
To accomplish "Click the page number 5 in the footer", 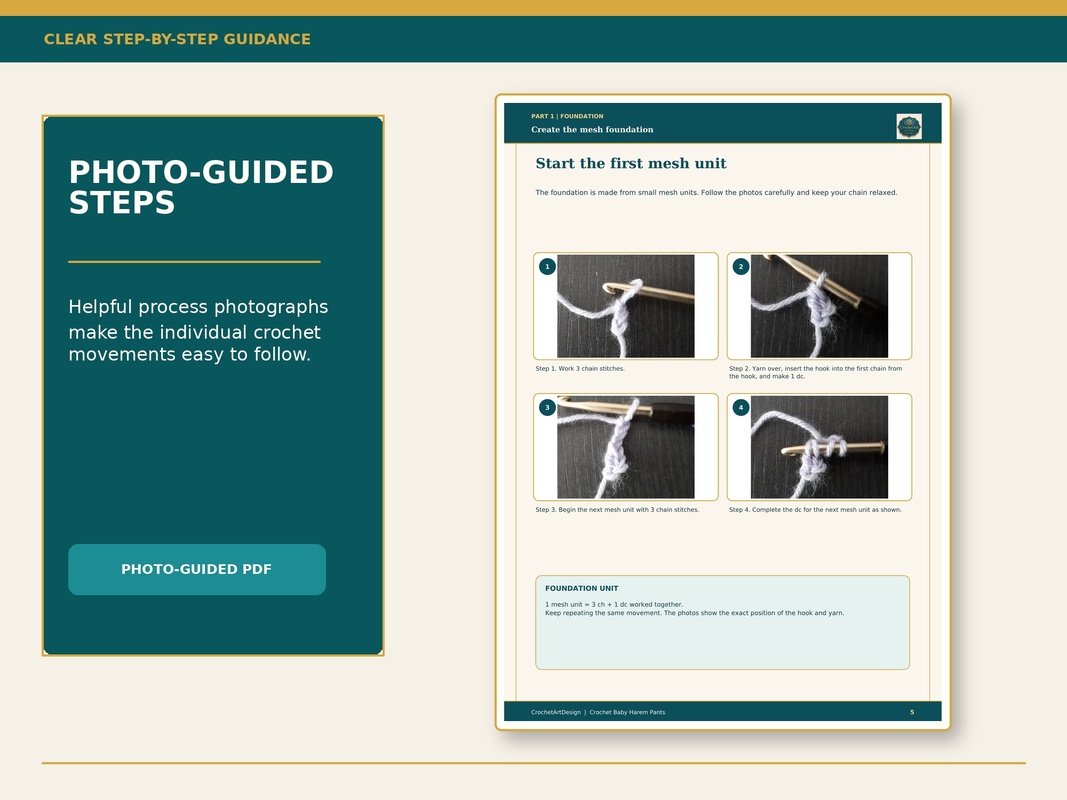I will click(912, 712).
